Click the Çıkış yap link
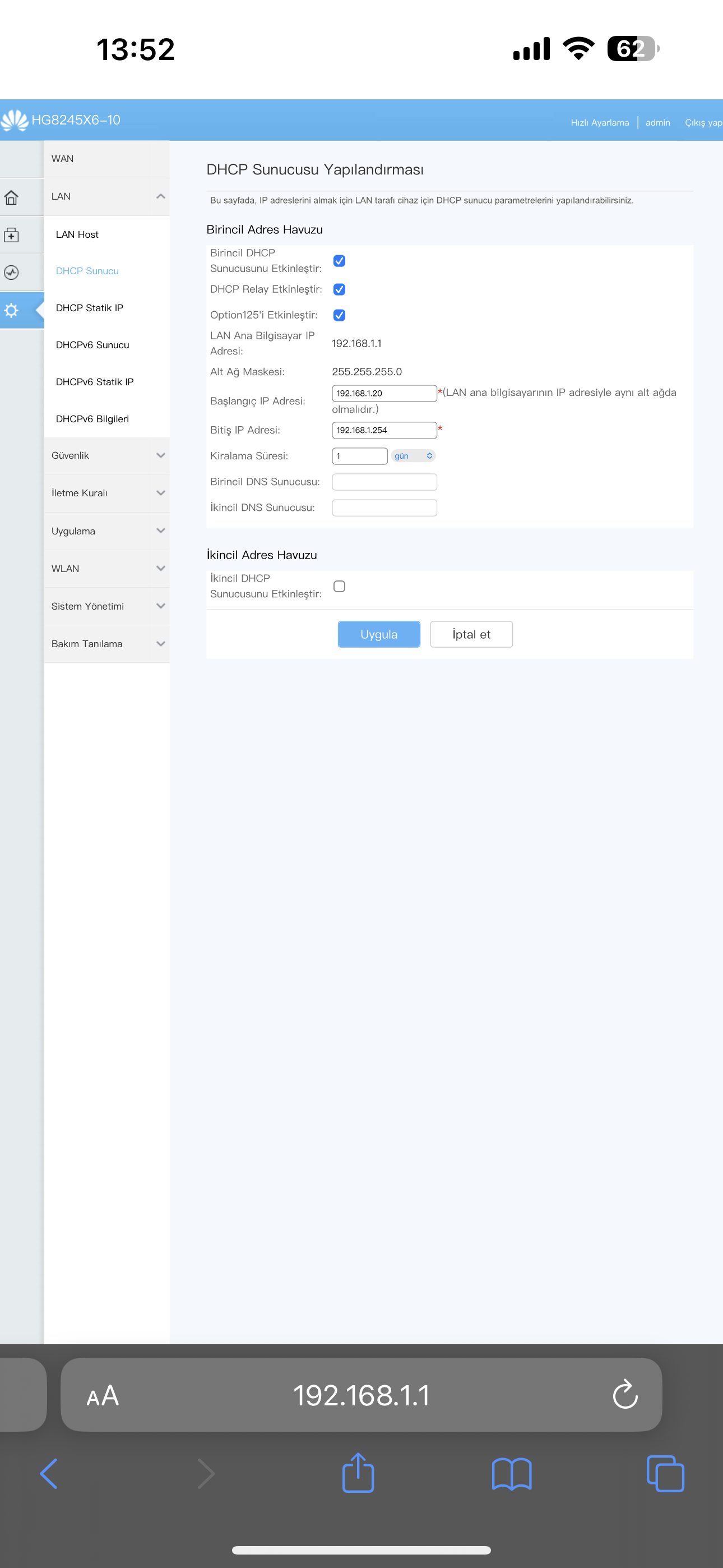 (703, 122)
